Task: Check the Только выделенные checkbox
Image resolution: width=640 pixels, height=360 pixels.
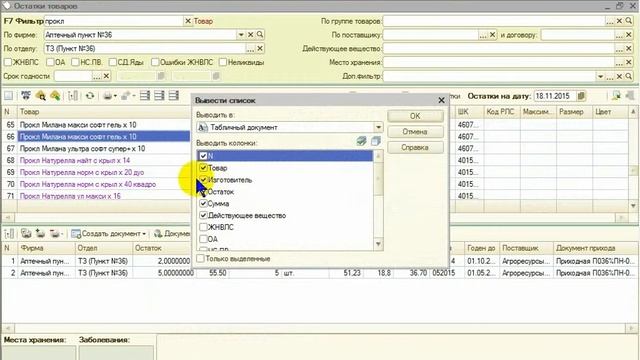Action: (200, 258)
